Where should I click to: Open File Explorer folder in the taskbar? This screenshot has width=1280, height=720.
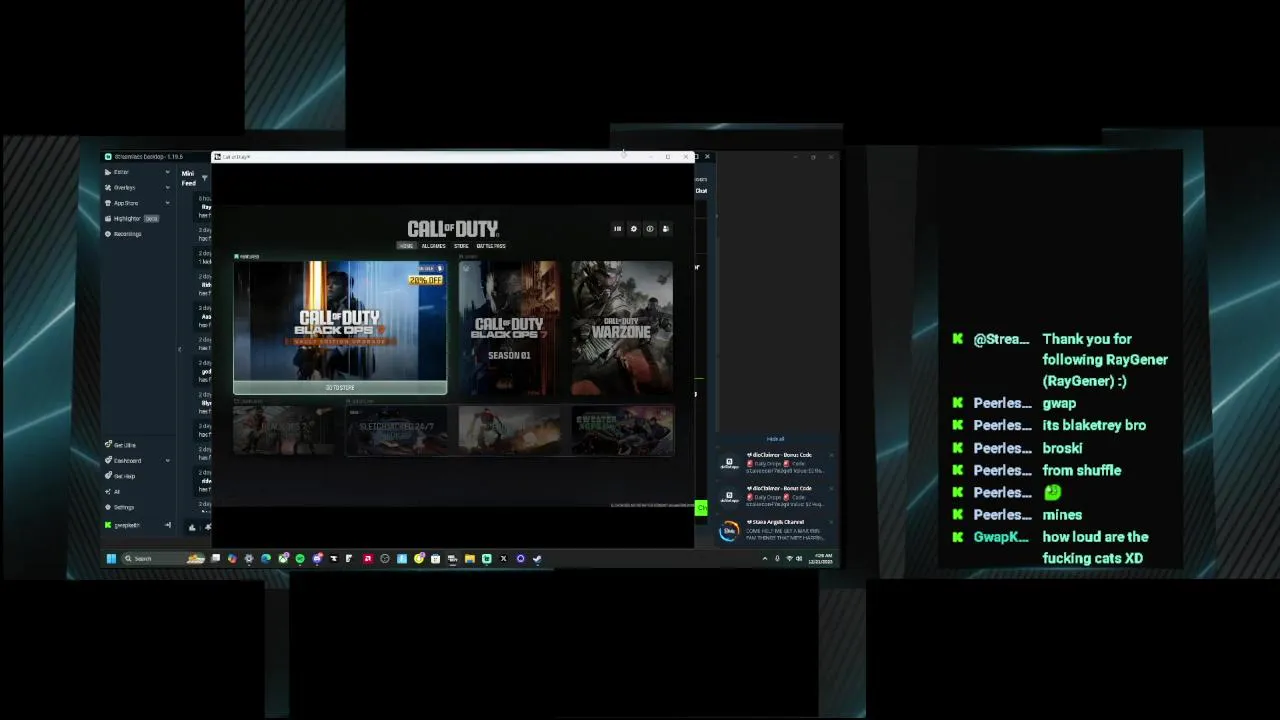coord(469,559)
